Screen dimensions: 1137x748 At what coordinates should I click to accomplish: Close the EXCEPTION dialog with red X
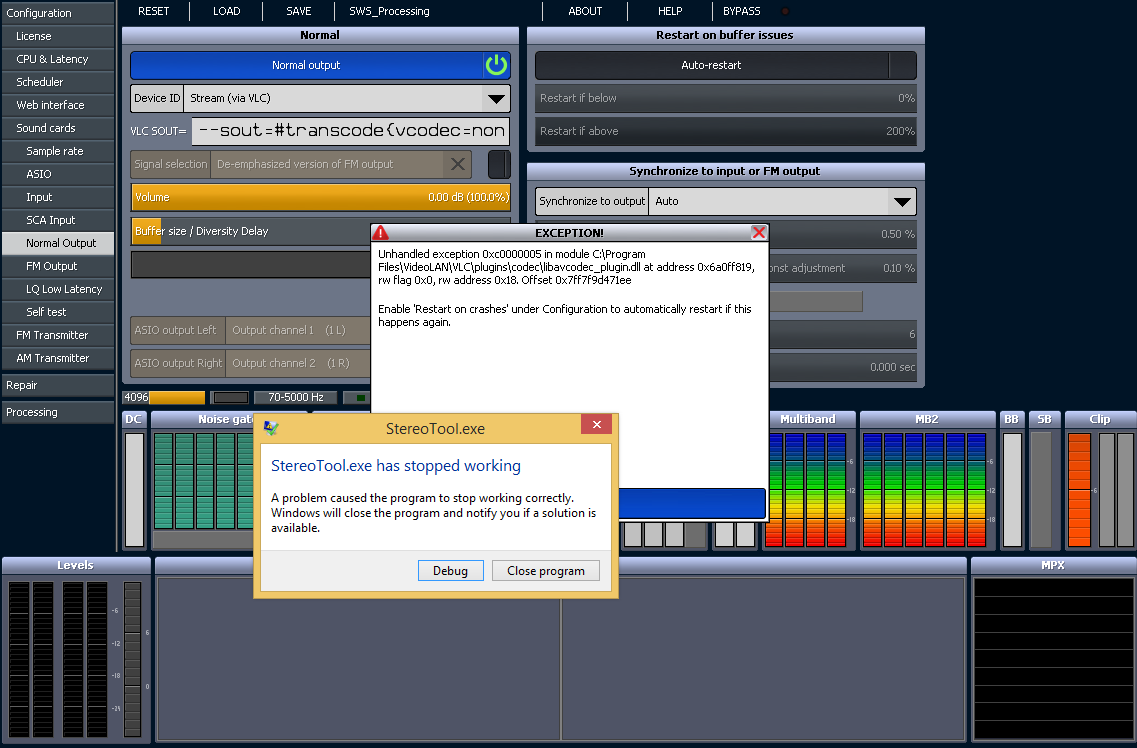[x=758, y=233]
